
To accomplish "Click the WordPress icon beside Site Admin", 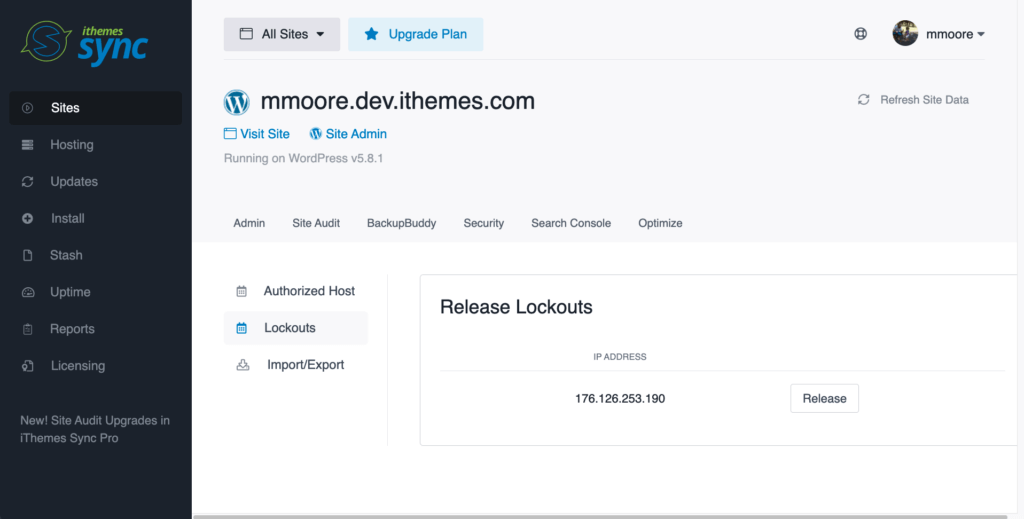I will tap(315, 134).
